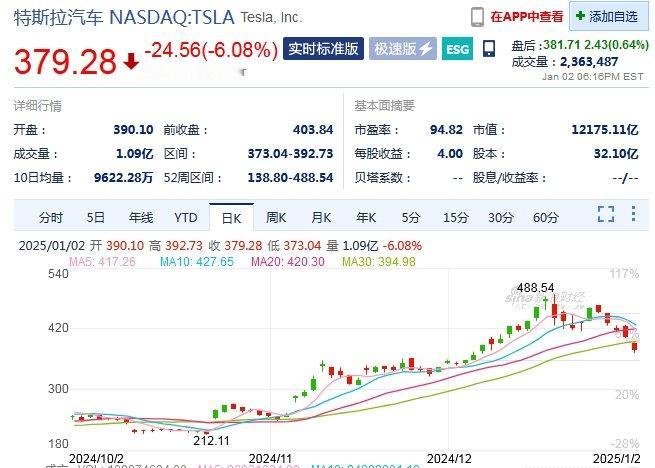Click the 2024/11 date label on axis
This screenshot has width=655, height=468.
pyautogui.click(x=270, y=458)
